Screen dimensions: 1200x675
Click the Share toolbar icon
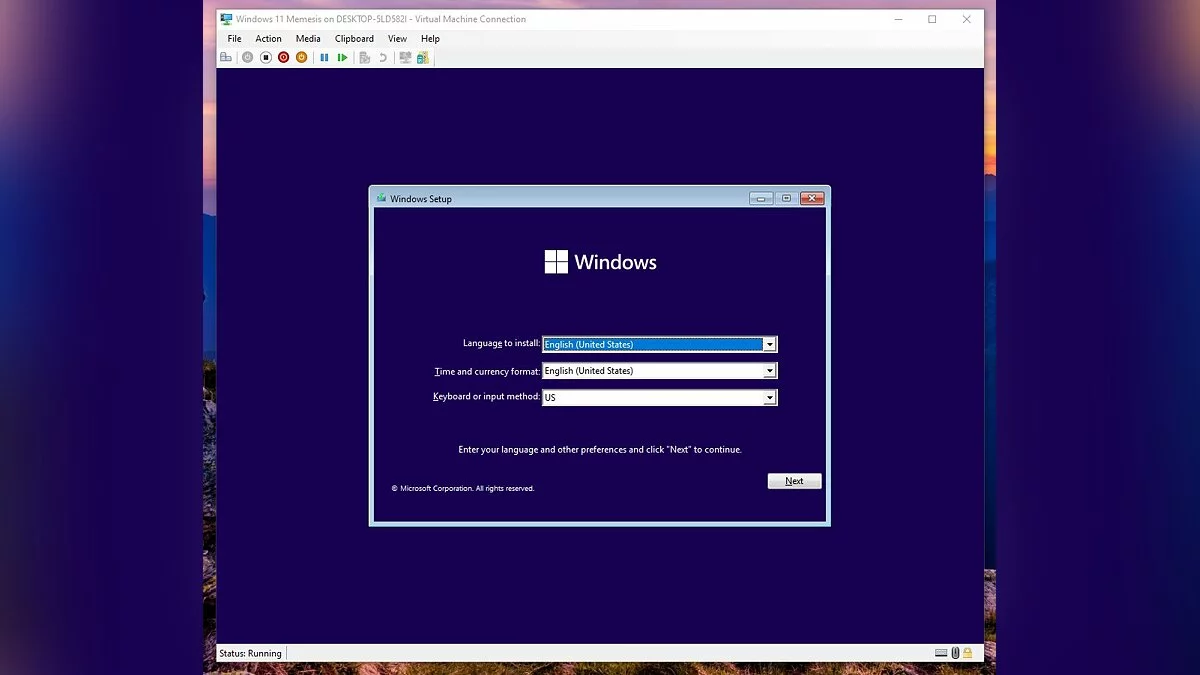coord(423,58)
